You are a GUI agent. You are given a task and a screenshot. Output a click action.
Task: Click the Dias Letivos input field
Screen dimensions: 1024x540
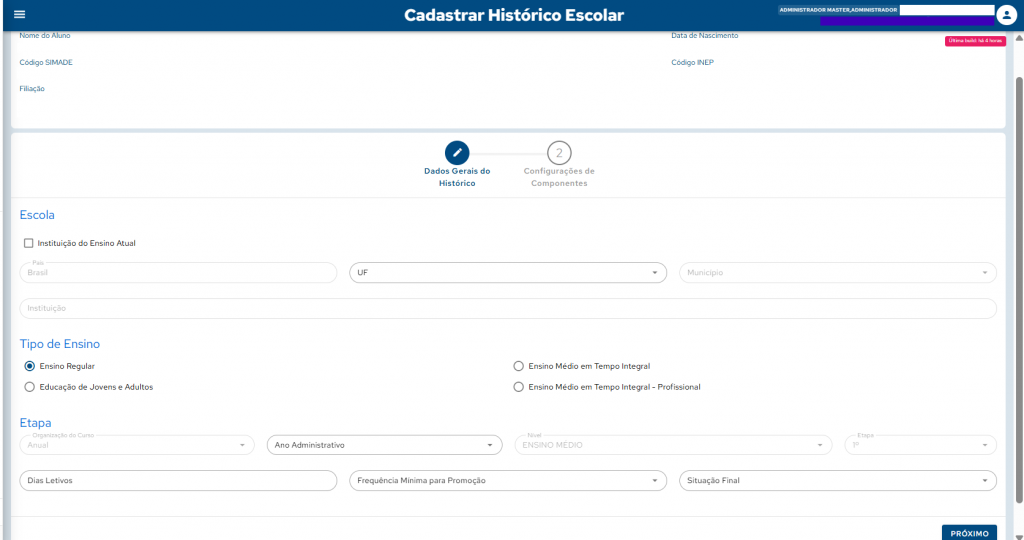(x=178, y=481)
